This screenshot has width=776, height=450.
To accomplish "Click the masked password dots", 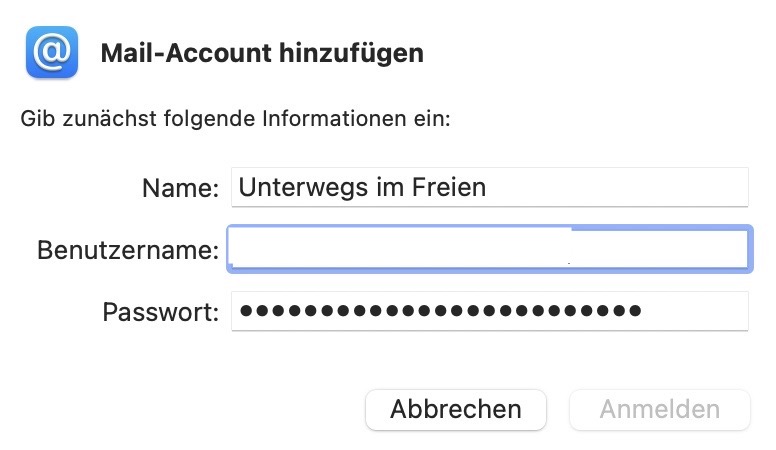I will point(440,311).
